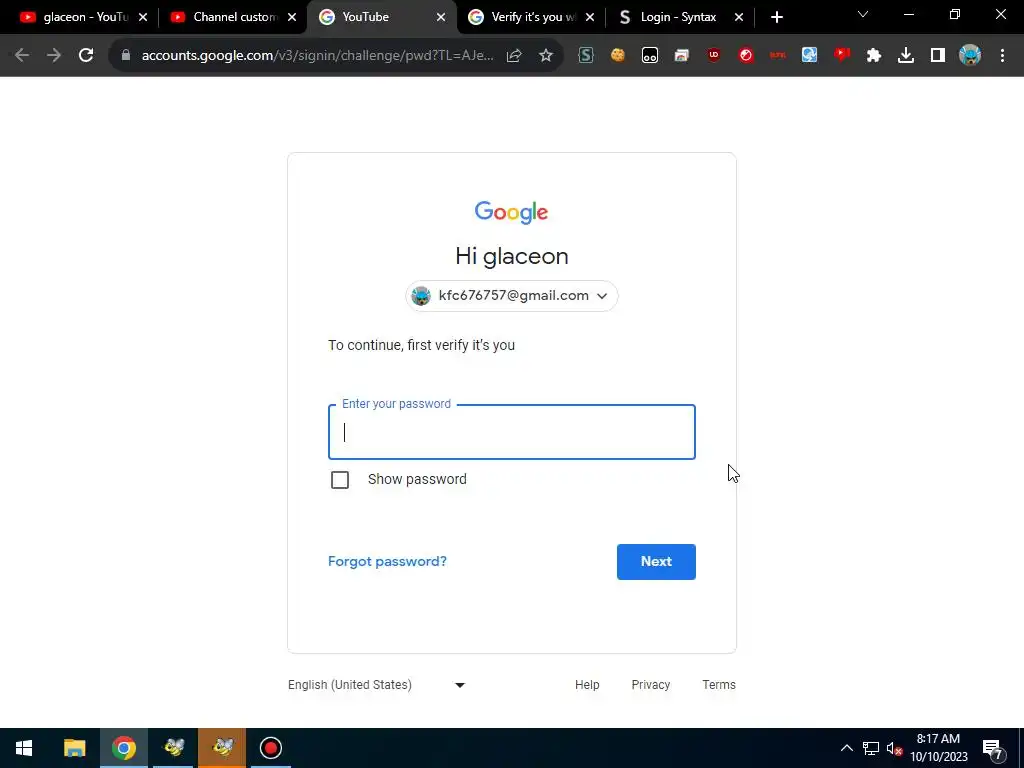Expand the tab search chevron
Image resolution: width=1024 pixels, height=768 pixels.
point(863,15)
